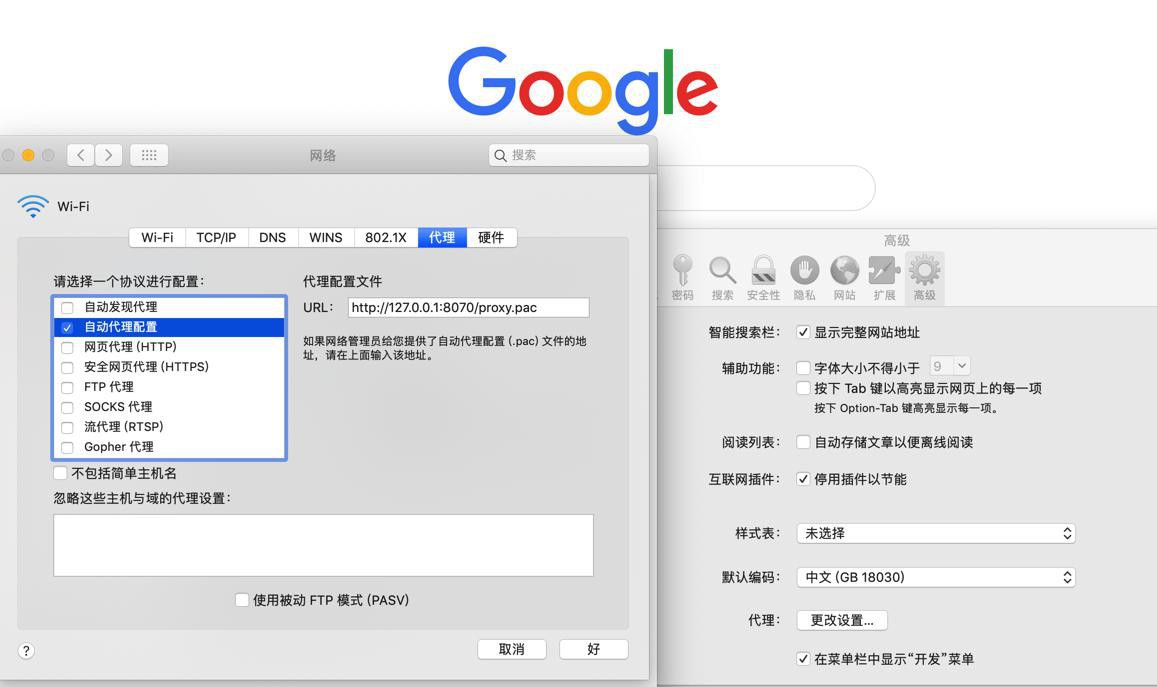Enable Gopher 代理 checkbox

click(x=67, y=447)
